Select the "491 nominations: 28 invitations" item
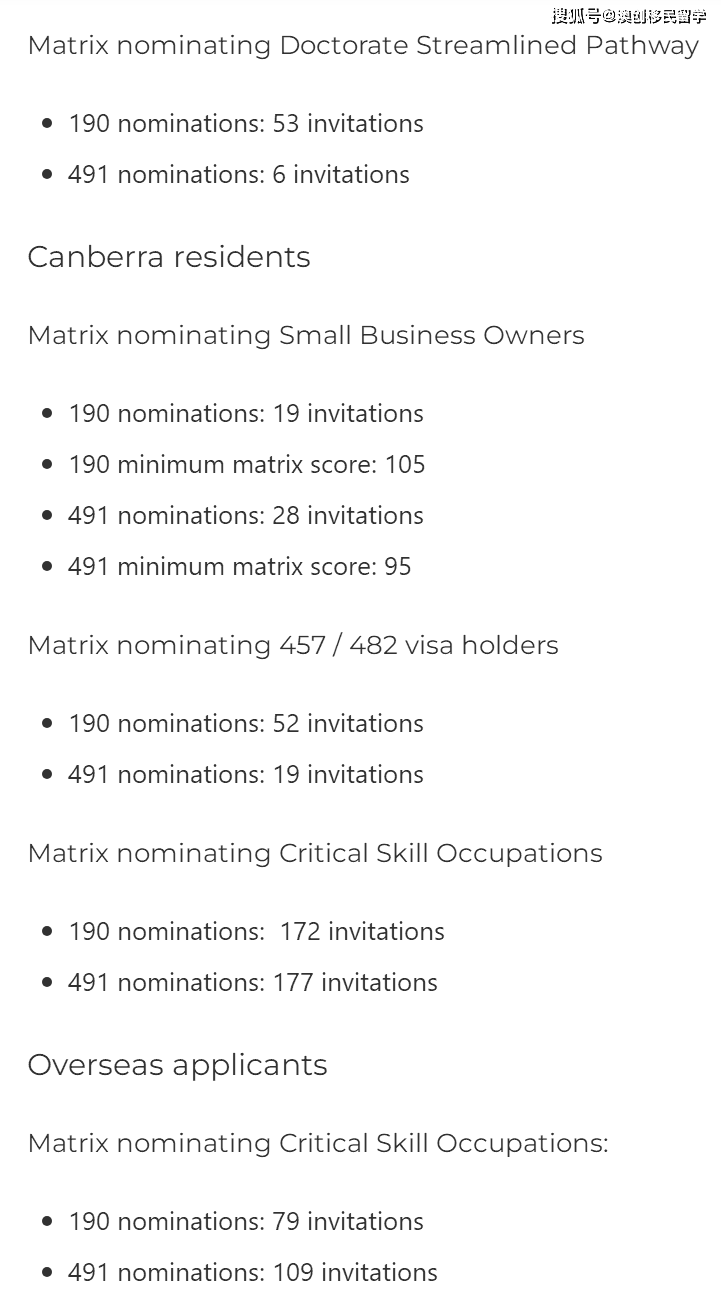Image resolution: width=721 pixels, height=1309 pixels. coord(246,516)
